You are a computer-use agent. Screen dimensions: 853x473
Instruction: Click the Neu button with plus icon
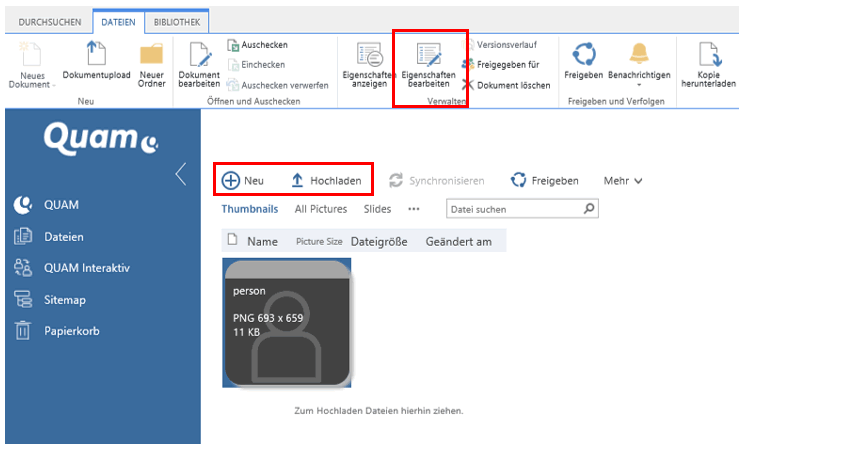(x=243, y=180)
